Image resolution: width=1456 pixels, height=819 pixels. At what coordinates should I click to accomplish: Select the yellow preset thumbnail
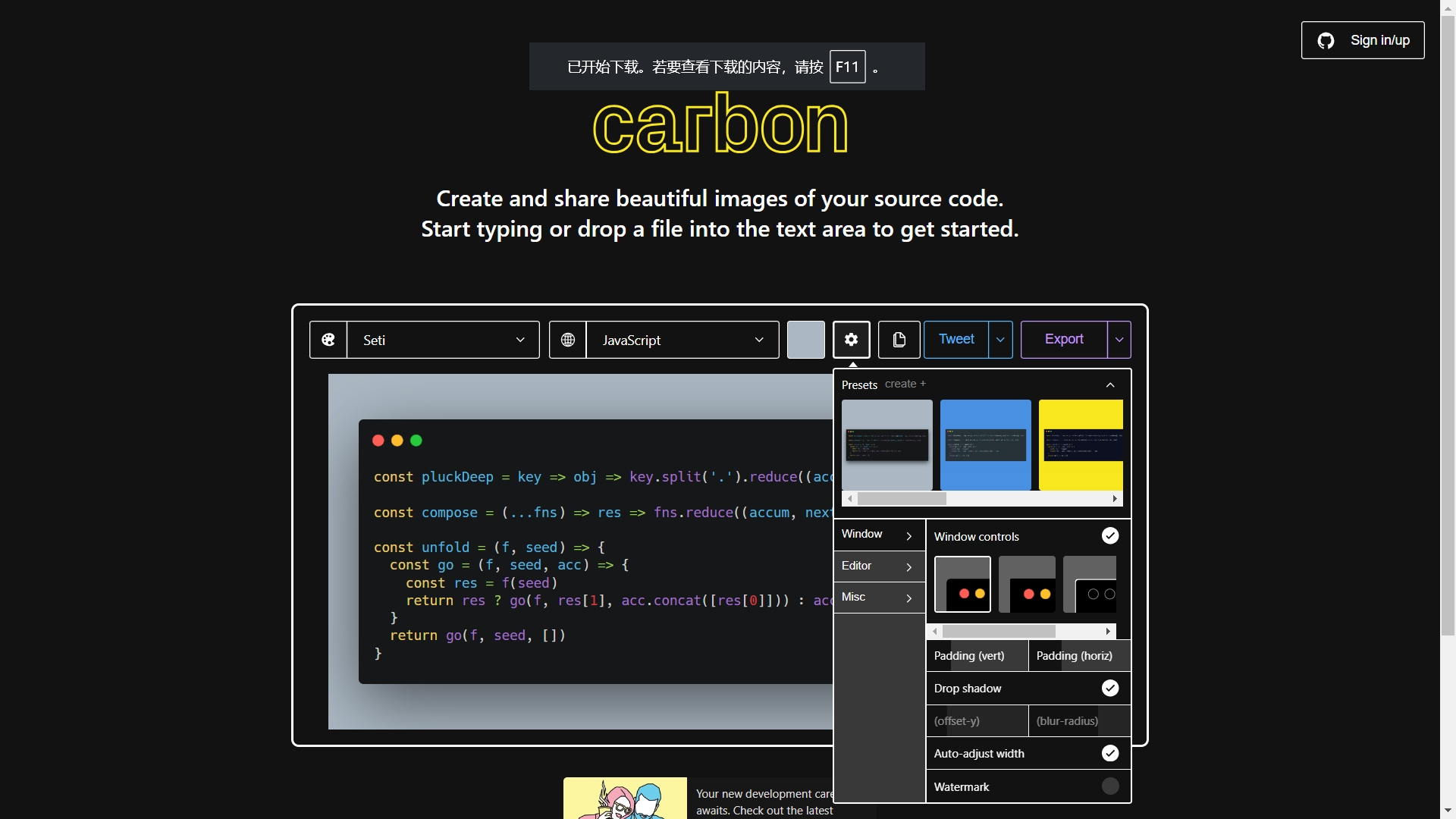(1081, 445)
